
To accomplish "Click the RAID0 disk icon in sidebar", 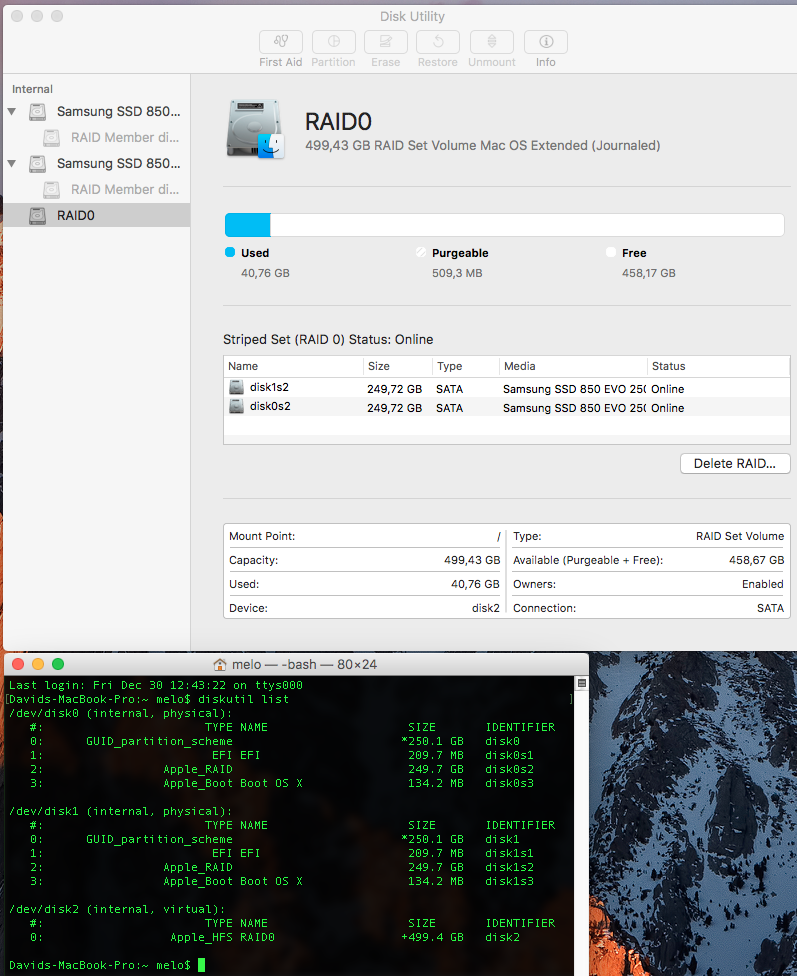I will pyautogui.click(x=37, y=215).
